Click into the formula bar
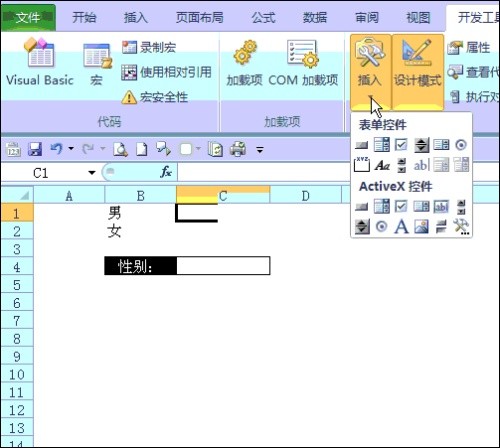This screenshot has height=448, width=500. (x=338, y=172)
